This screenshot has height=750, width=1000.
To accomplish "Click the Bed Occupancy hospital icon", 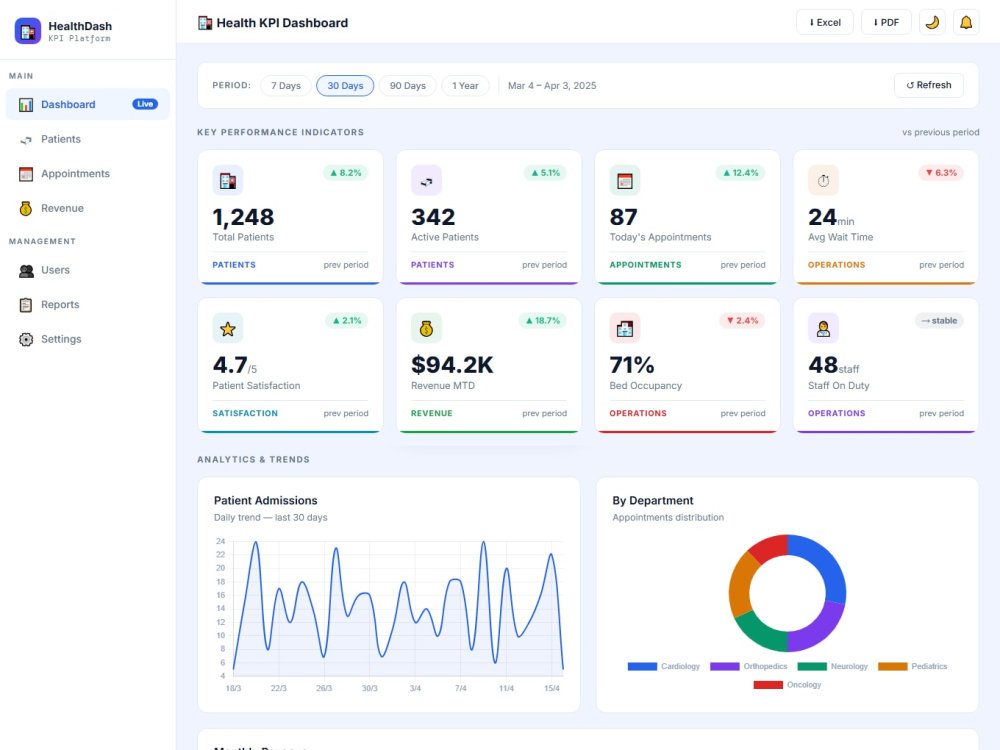I will tap(624, 328).
